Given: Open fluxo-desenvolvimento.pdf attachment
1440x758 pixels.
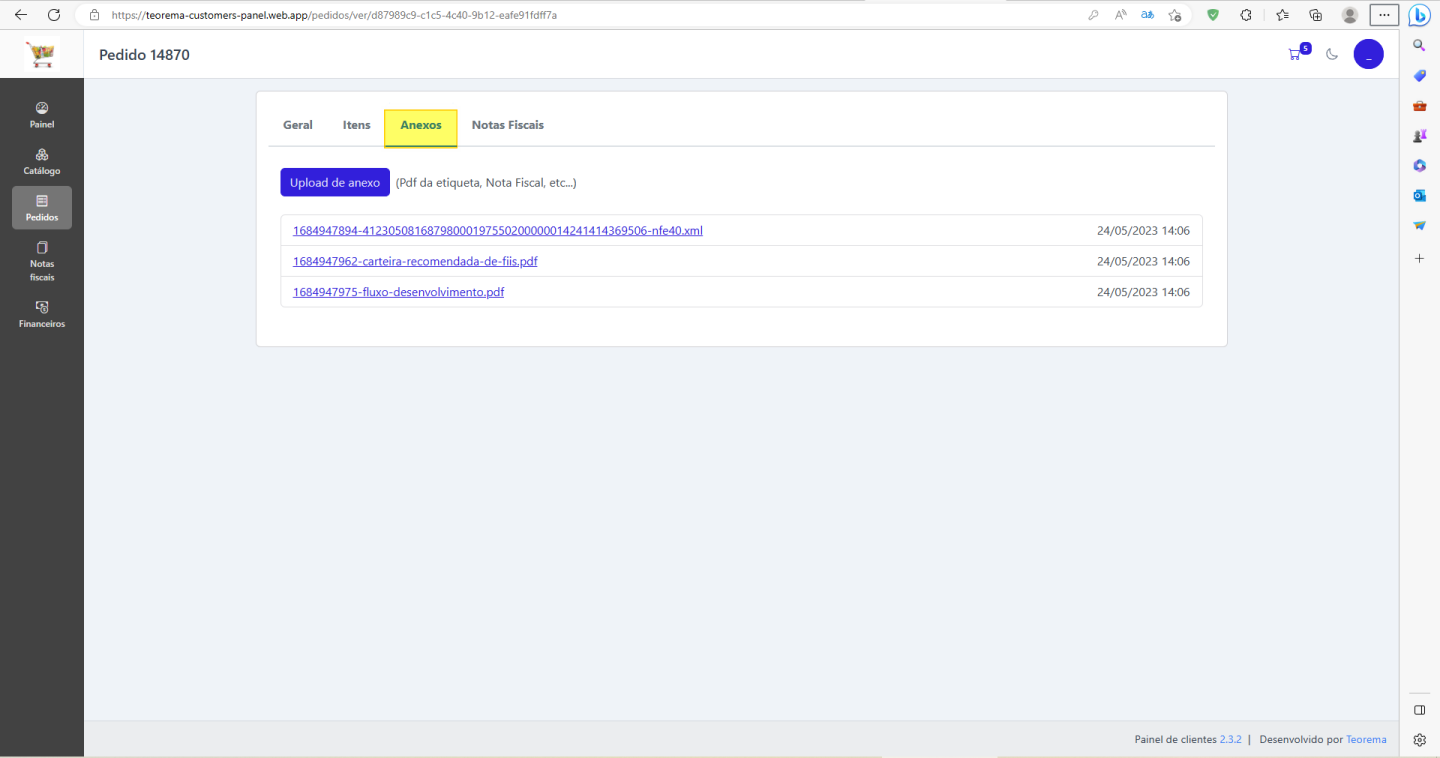Looking at the screenshot, I should 398,293.
